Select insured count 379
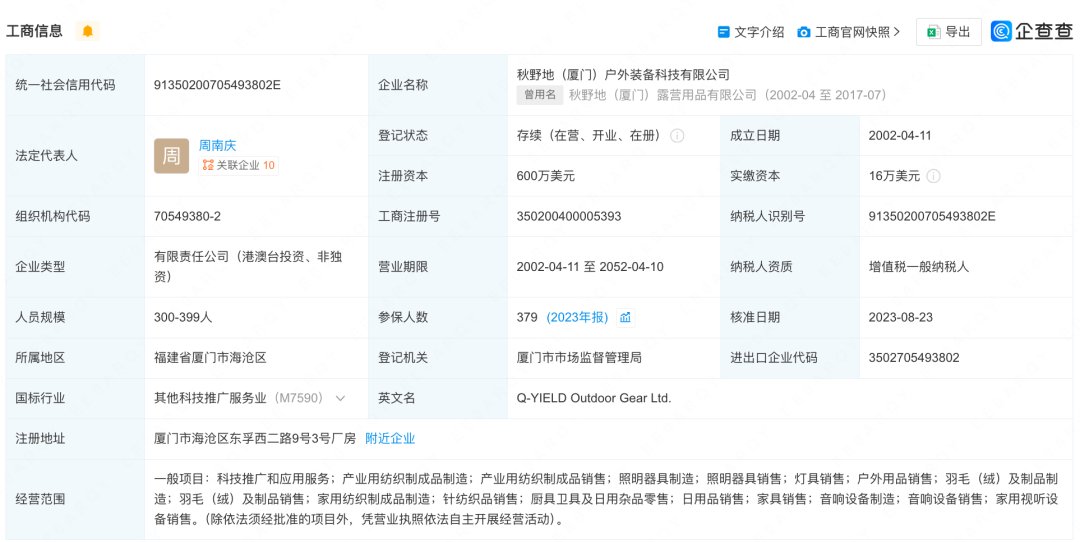Viewport: 1080px width, 542px height. (527, 317)
